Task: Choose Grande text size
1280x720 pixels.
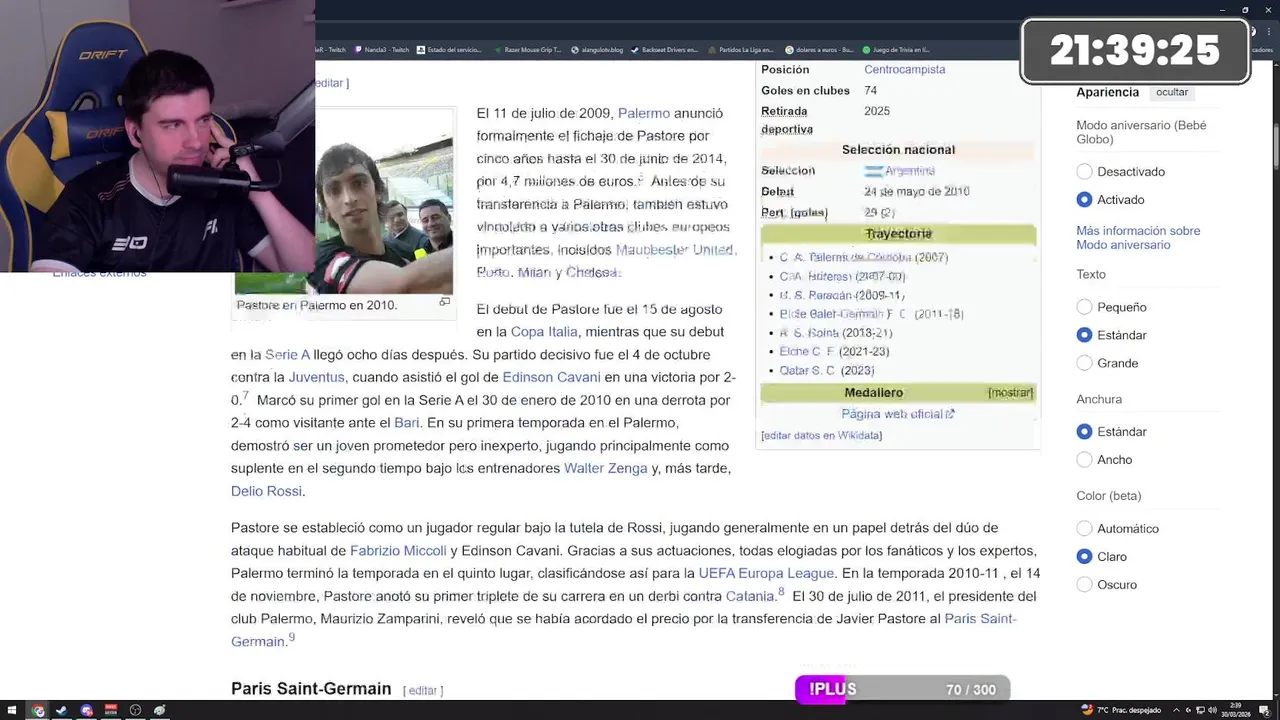Action: coord(1084,363)
